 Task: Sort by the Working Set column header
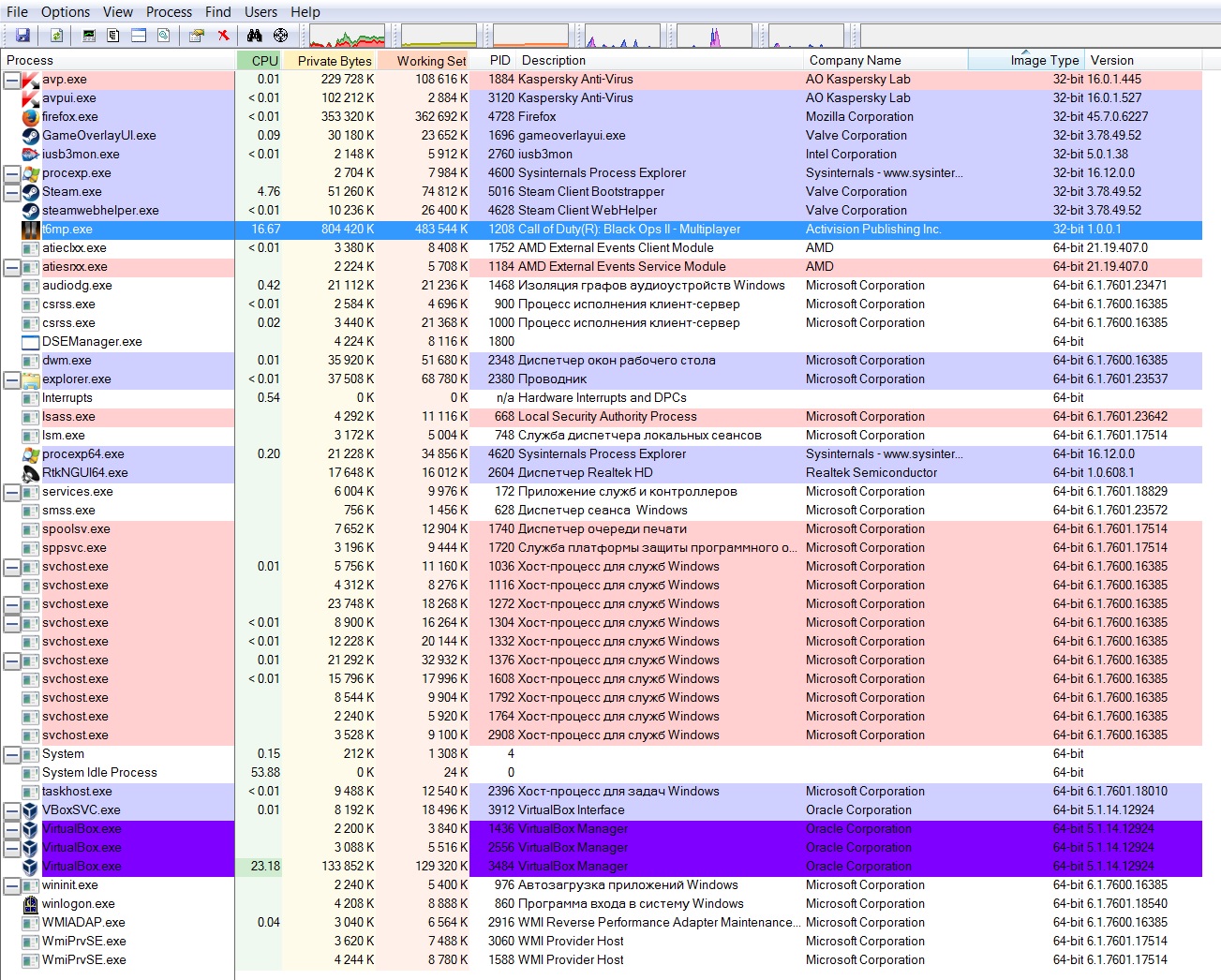(x=424, y=61)
